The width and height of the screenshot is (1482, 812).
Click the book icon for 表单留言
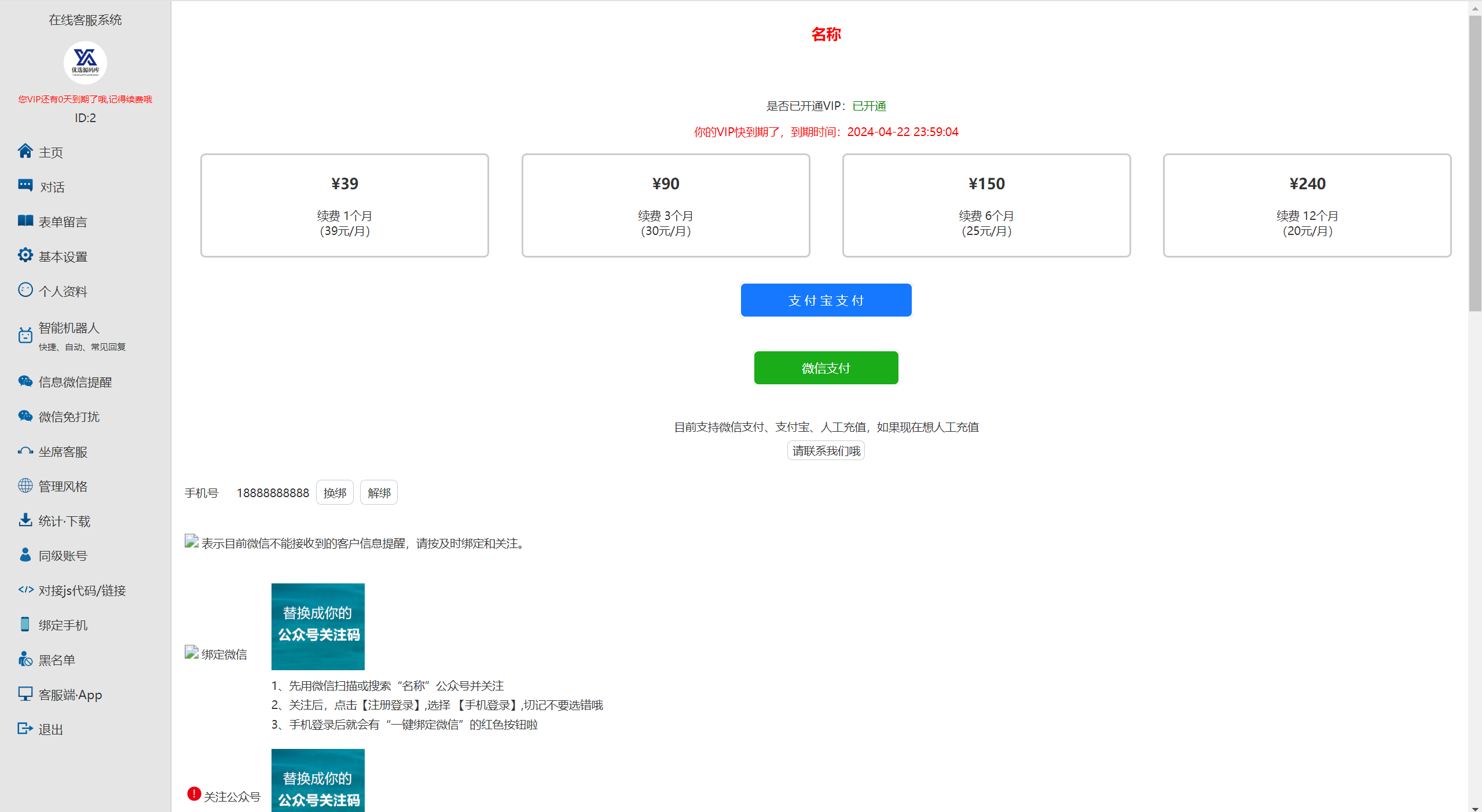pyautogui.click(x=25, y=221)
